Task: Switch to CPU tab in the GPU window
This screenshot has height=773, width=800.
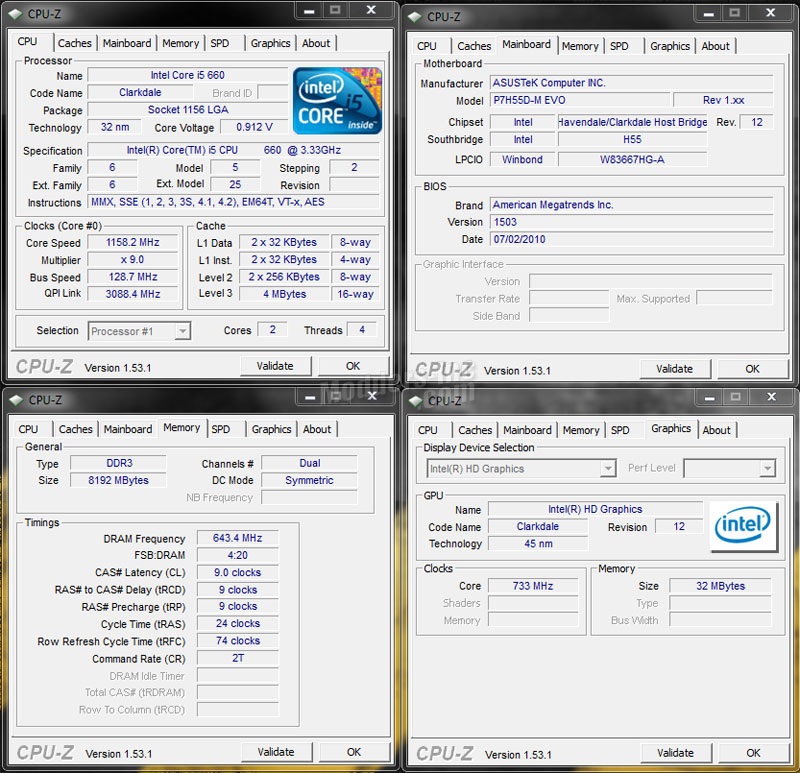Action: pyautogui.click(x=428, y=430)
